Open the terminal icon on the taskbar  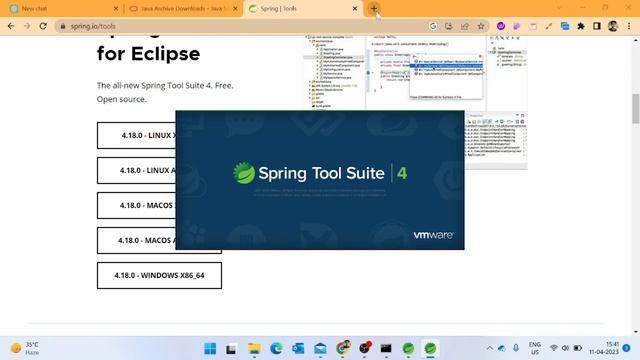point(386,349)
